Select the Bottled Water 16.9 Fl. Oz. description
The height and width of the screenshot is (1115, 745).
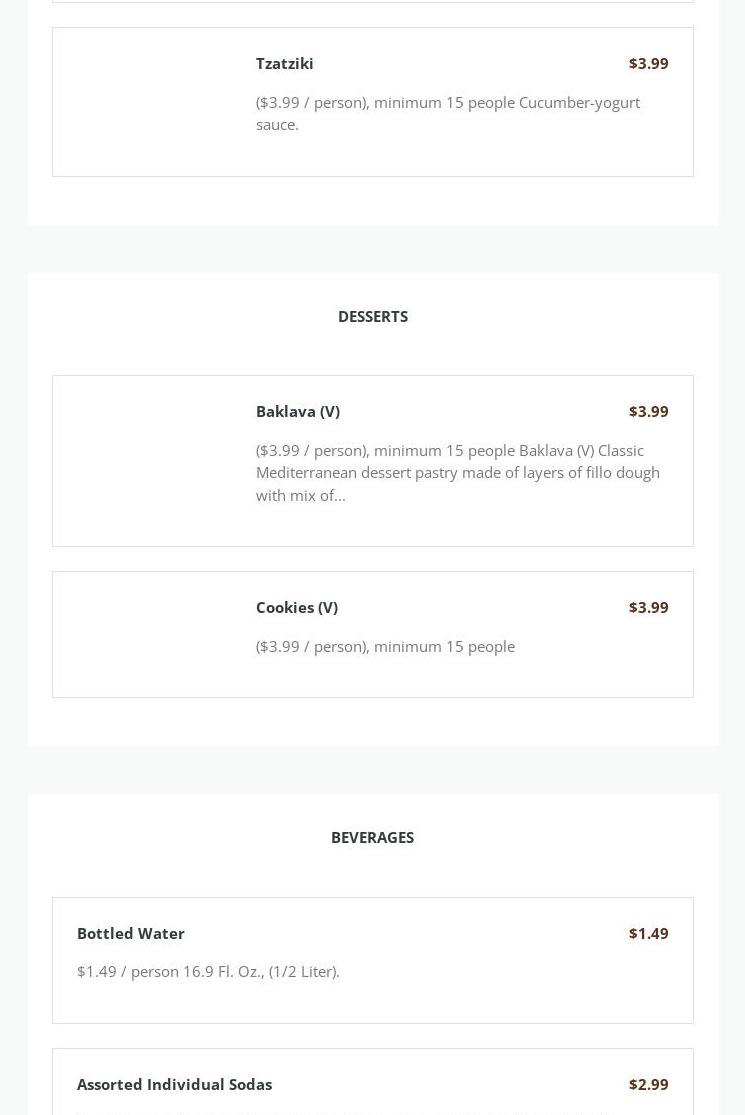[x=208, y=971]
